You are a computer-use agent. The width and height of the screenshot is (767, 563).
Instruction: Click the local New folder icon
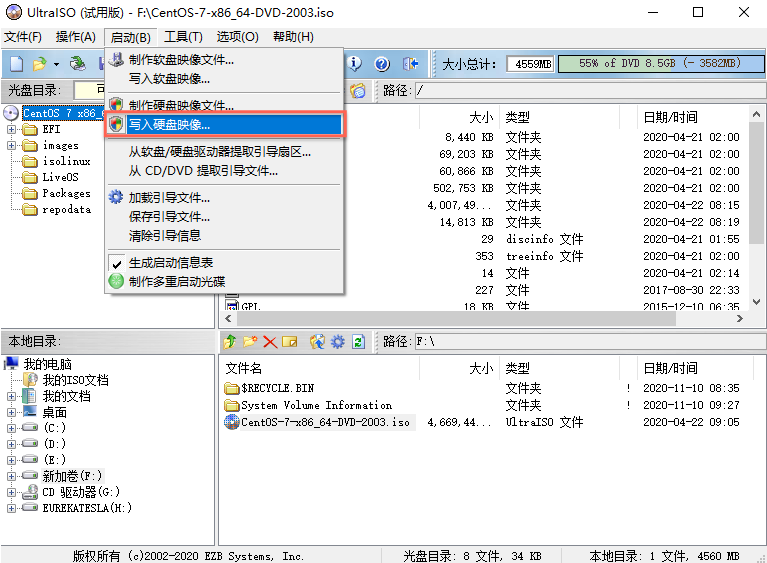(250, 341)
